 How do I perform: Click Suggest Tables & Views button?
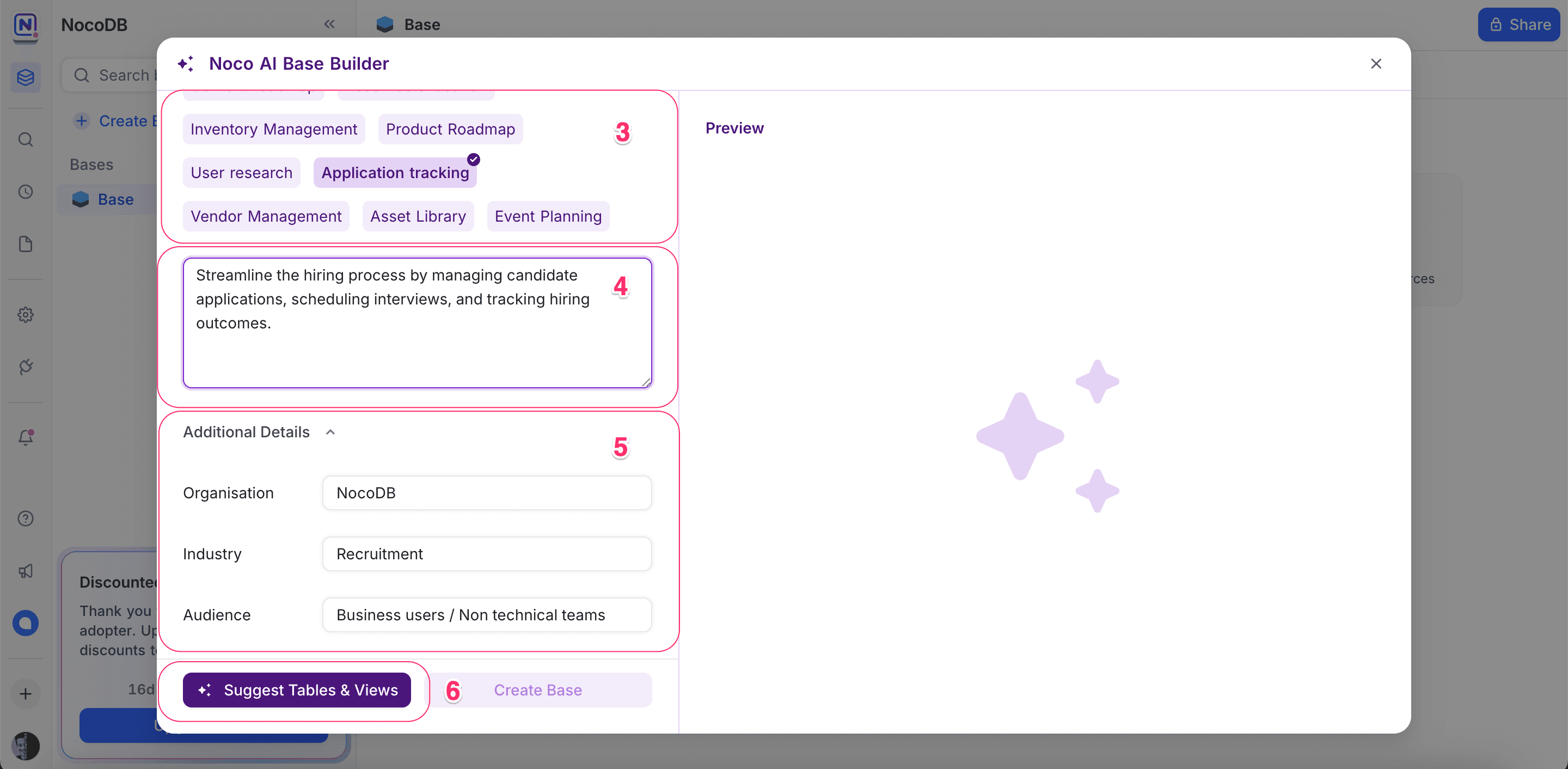[x=296, y=690]
